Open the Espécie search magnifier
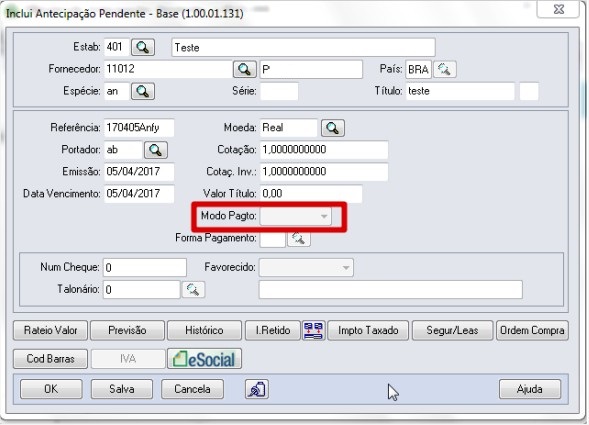The height and width of the screenshot is (425, 589). [x=143, y=91]
